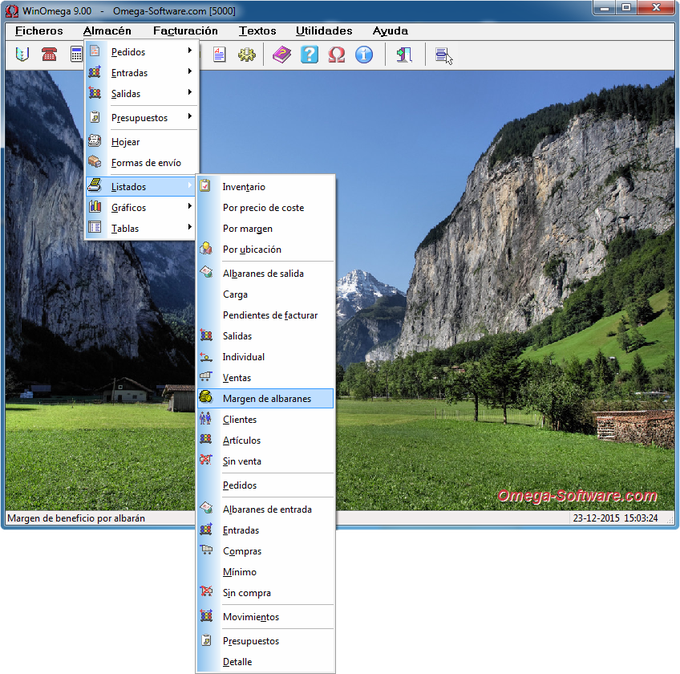Click the Compras shopping cart icon
This screenshot has height=674, width=680.
pos(206,550)
